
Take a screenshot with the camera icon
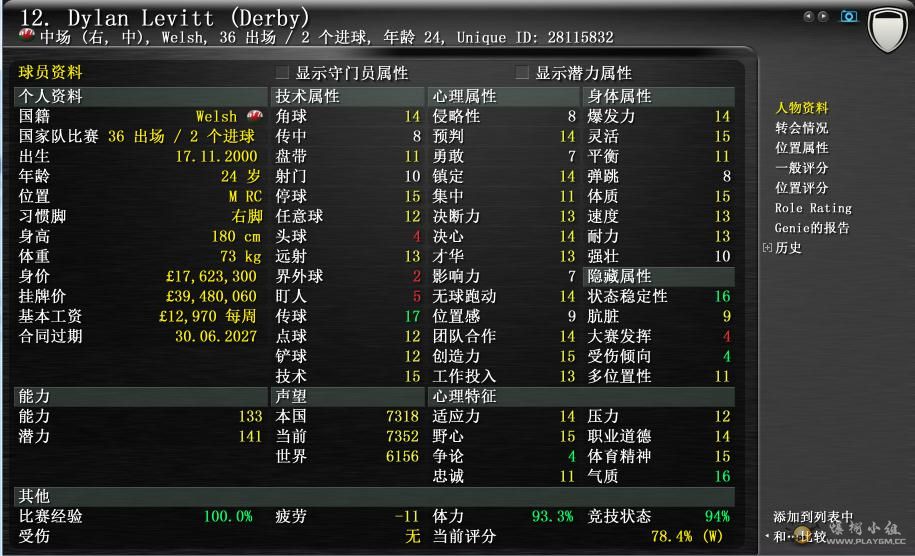pyautogui.click(x=848, y=16)
